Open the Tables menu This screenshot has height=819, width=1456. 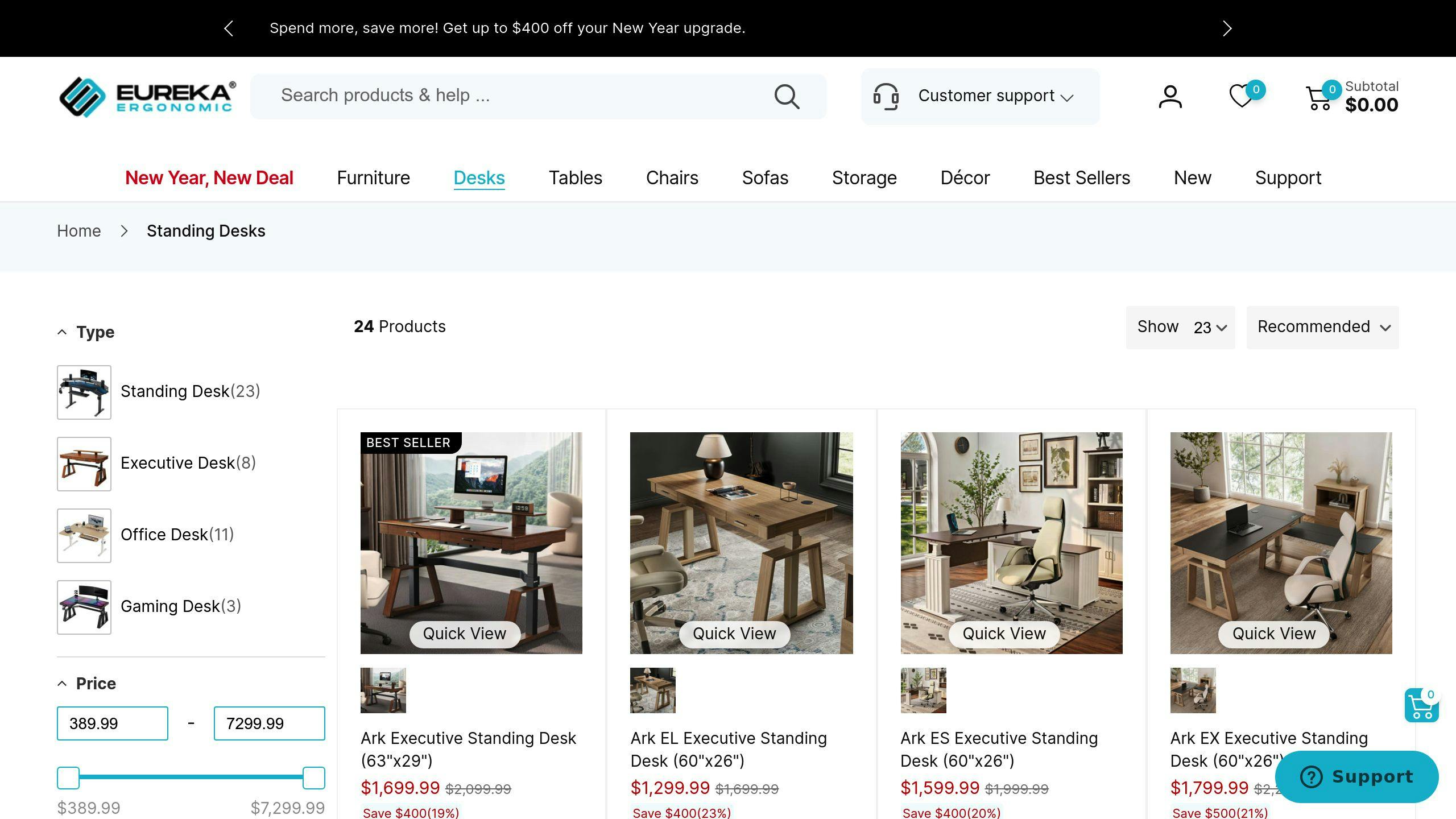point(576,178)
